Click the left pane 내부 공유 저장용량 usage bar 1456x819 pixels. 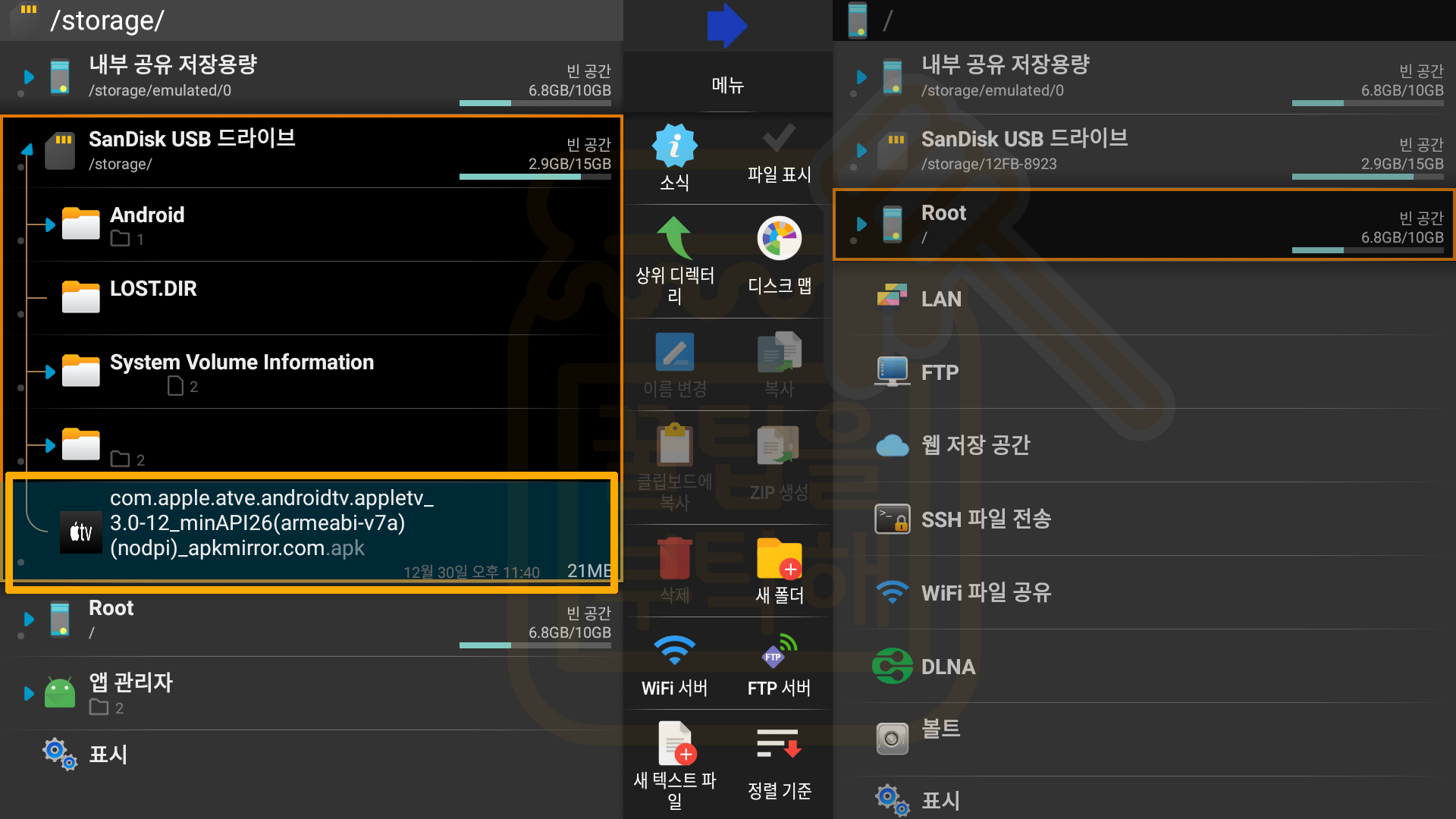tap(535, 103)
